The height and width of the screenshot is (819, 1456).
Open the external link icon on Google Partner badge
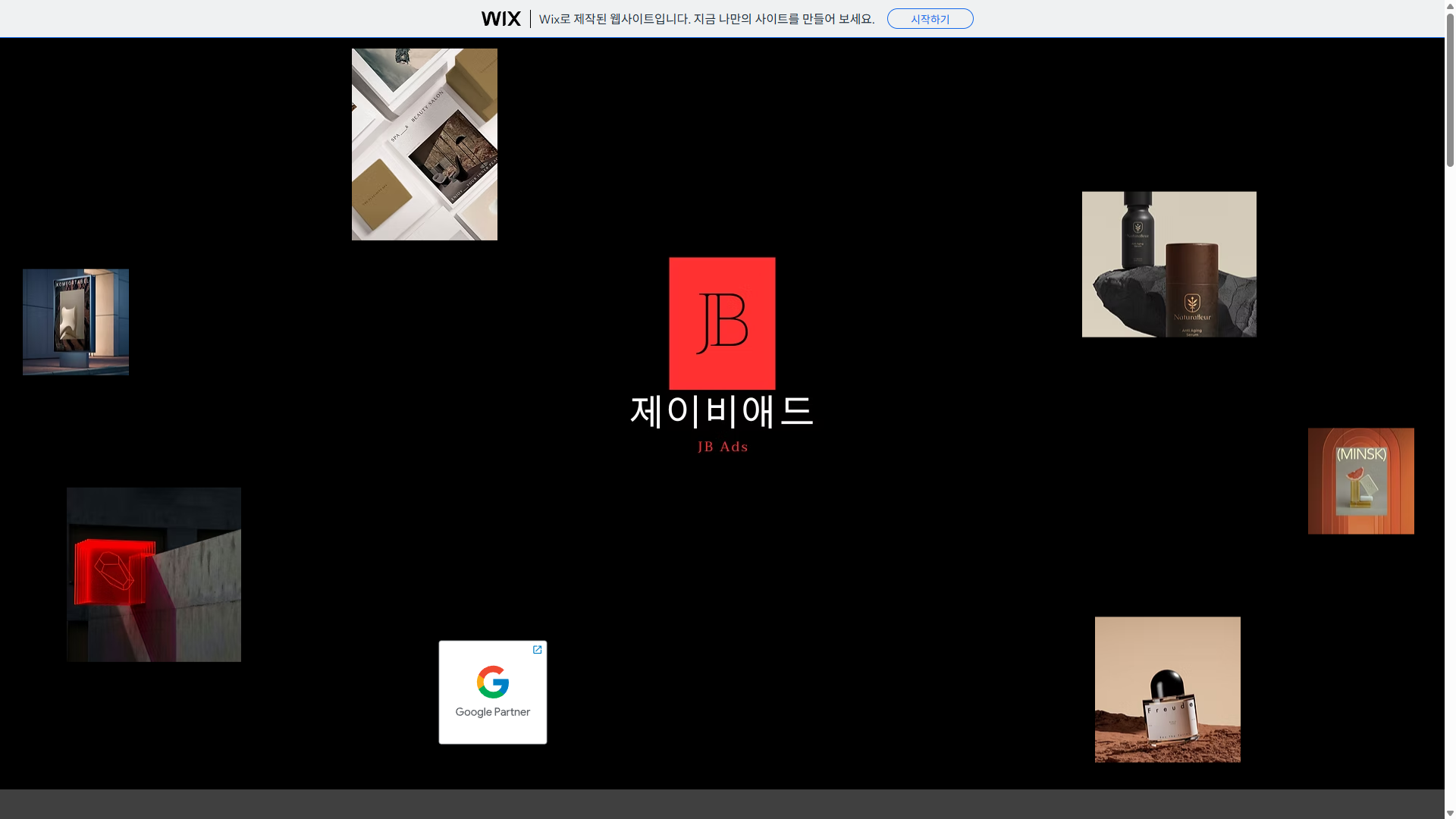(x=537, y=650)
